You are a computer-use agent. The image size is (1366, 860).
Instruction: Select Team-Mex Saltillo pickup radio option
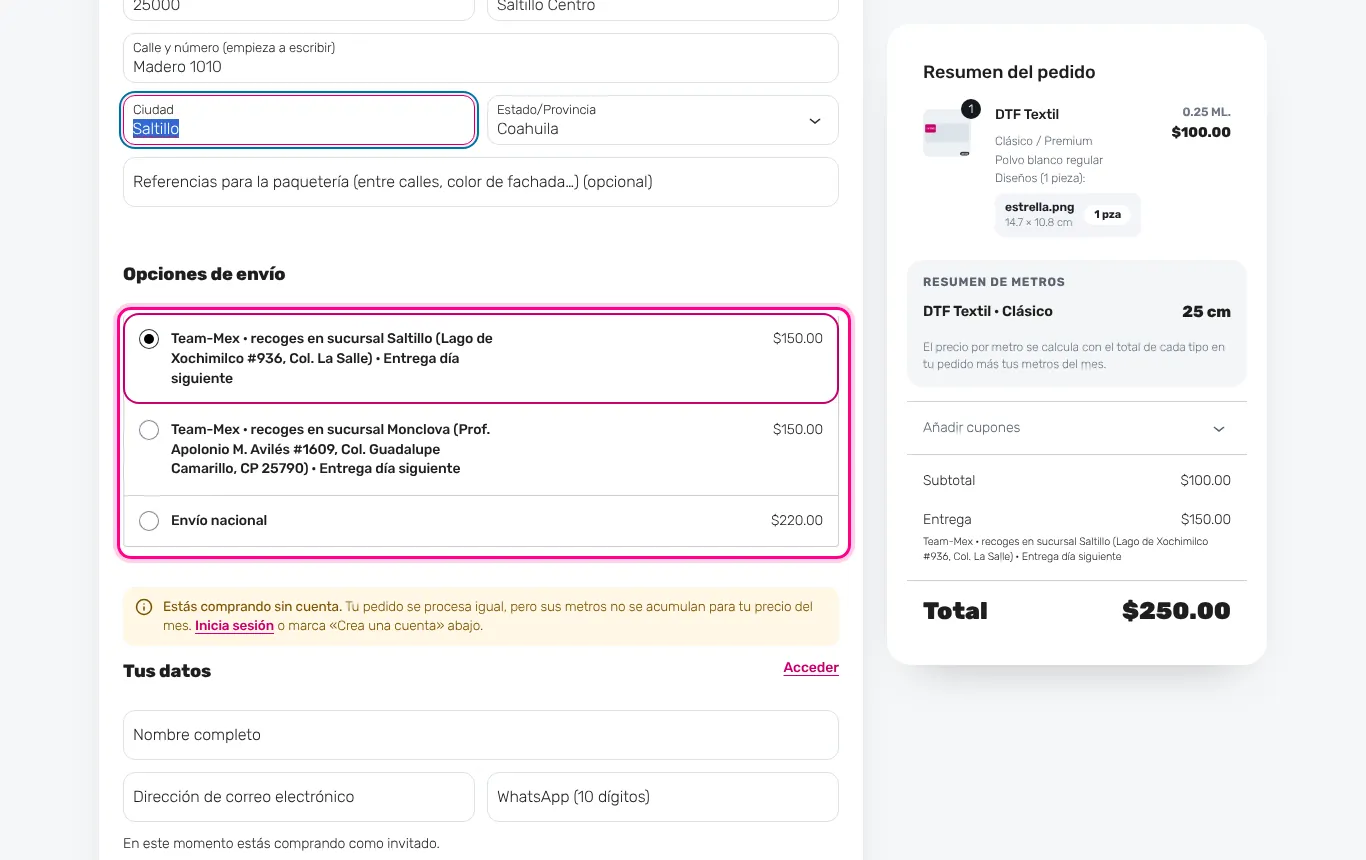[x=149, y=339]
